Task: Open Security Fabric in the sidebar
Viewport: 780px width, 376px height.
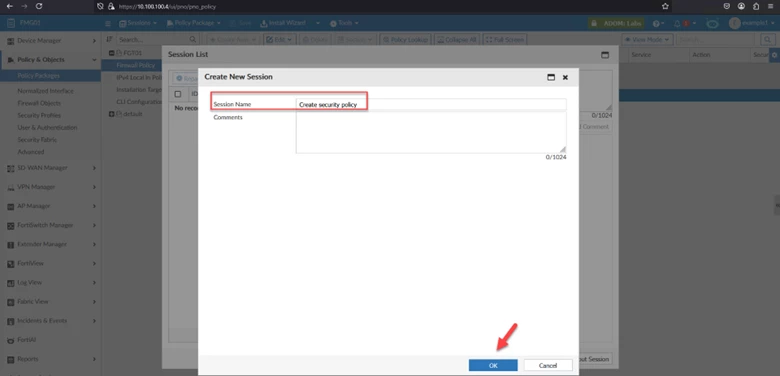Action: [37, 140]
